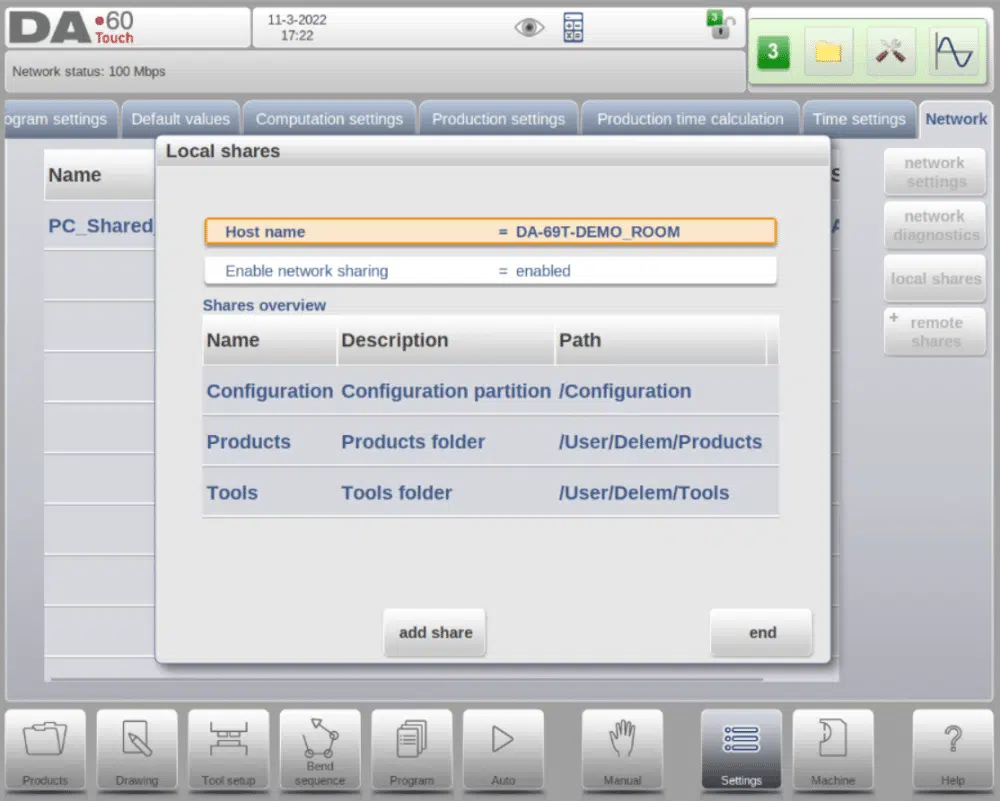Click the crossed tools wrench icon

click(x=890, y=52)
